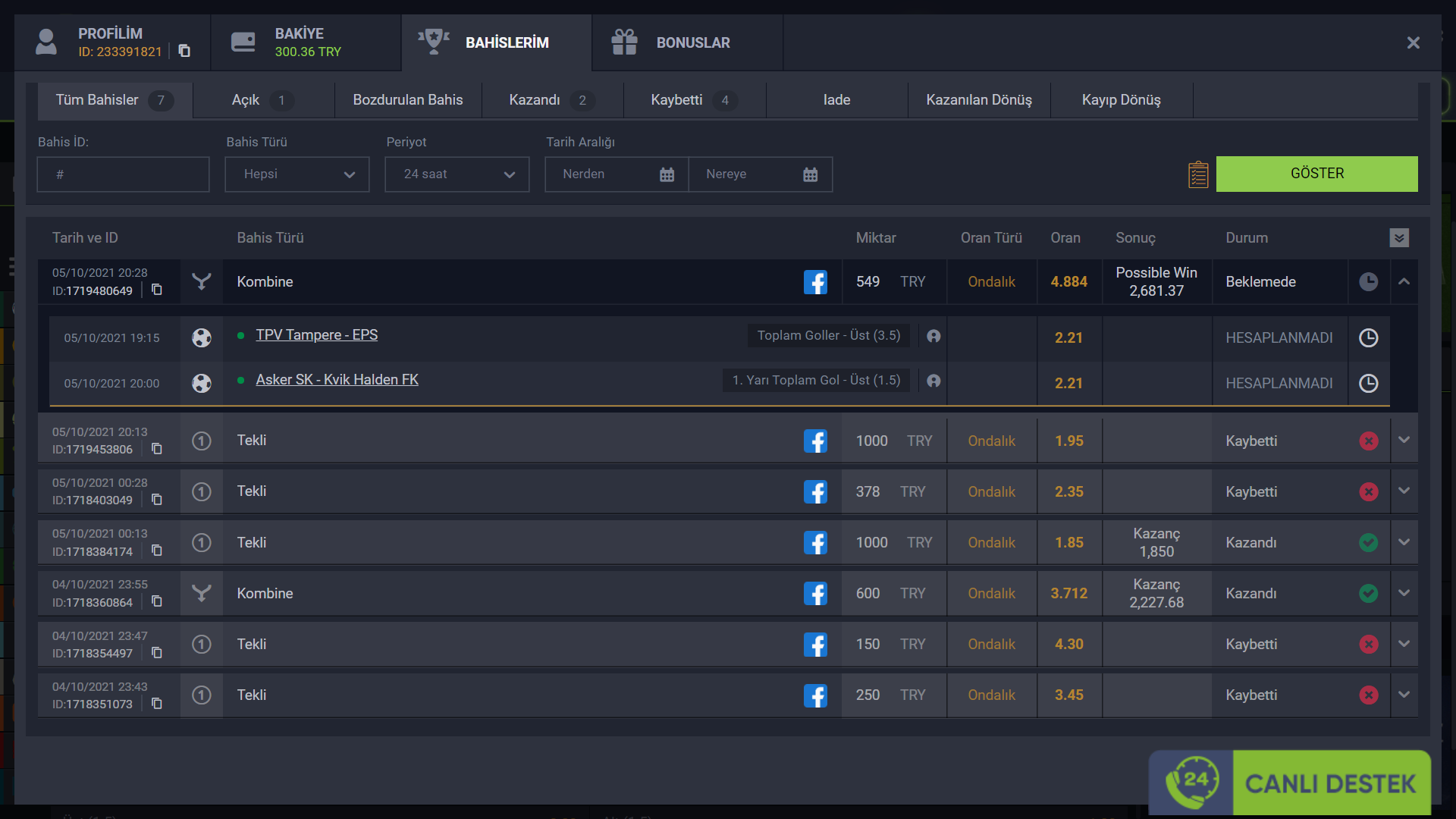Select the Iade filter tab
The width and height of the screenshot is (1456, 819).
point(837,100)
